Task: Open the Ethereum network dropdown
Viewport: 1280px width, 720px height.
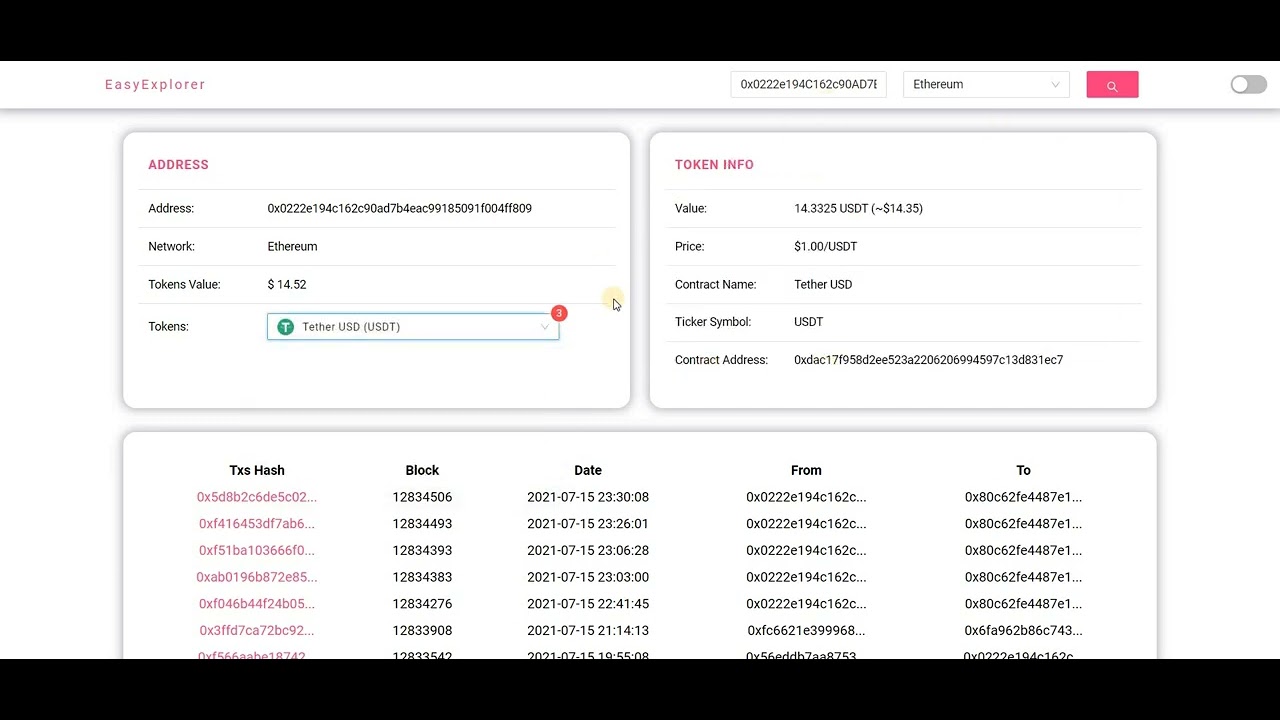Action: 986,85
